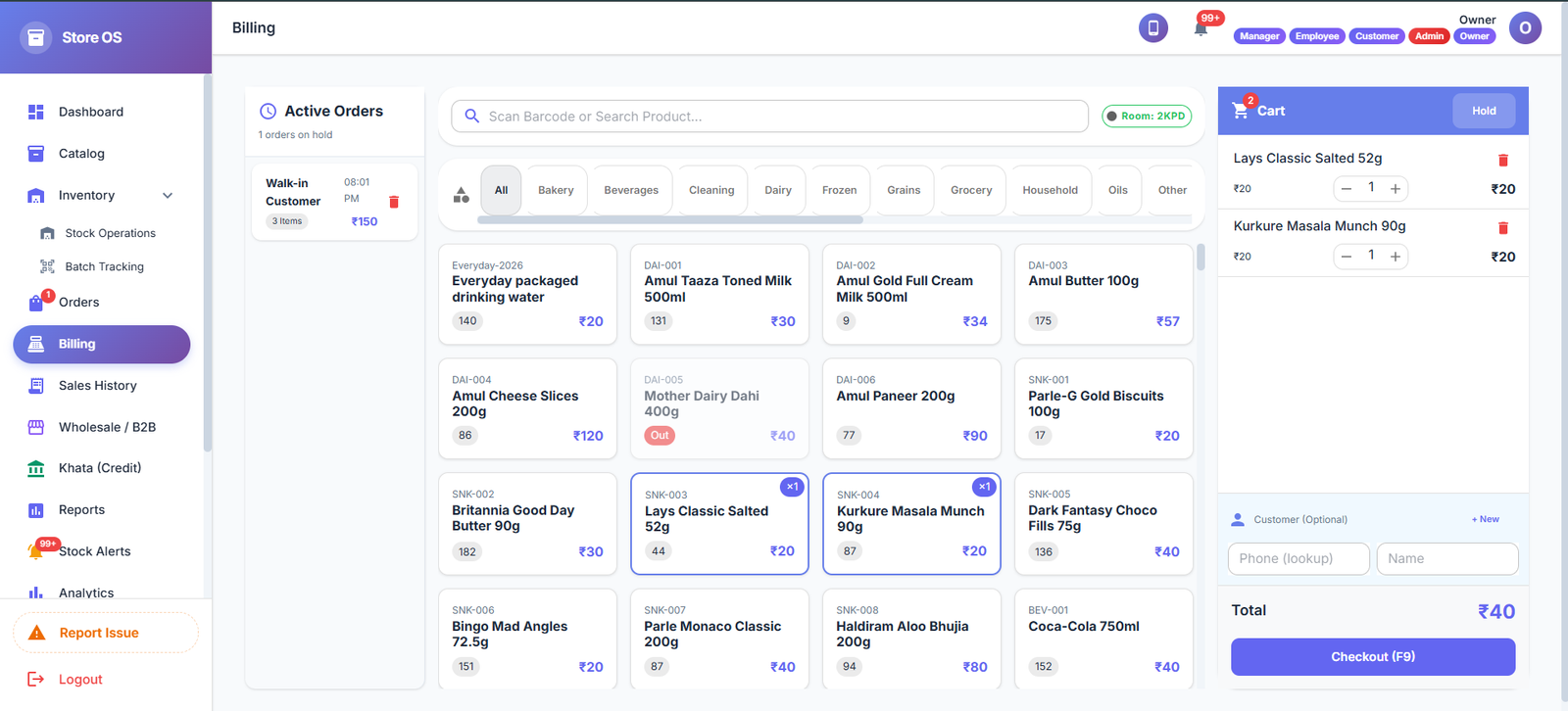Select the Household category tab

click(x=1050, y=190)
